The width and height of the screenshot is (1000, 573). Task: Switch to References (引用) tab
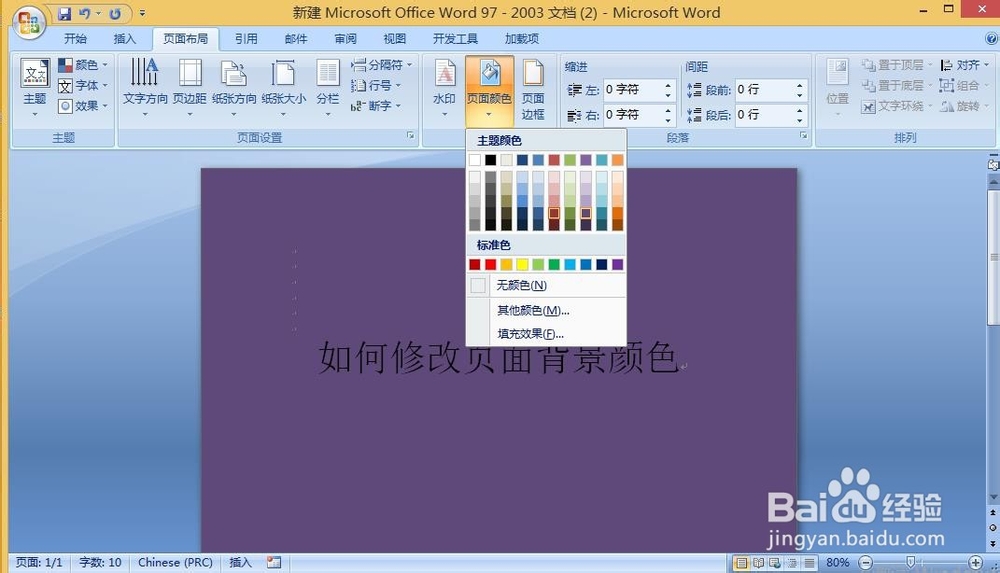pos(246,38)
